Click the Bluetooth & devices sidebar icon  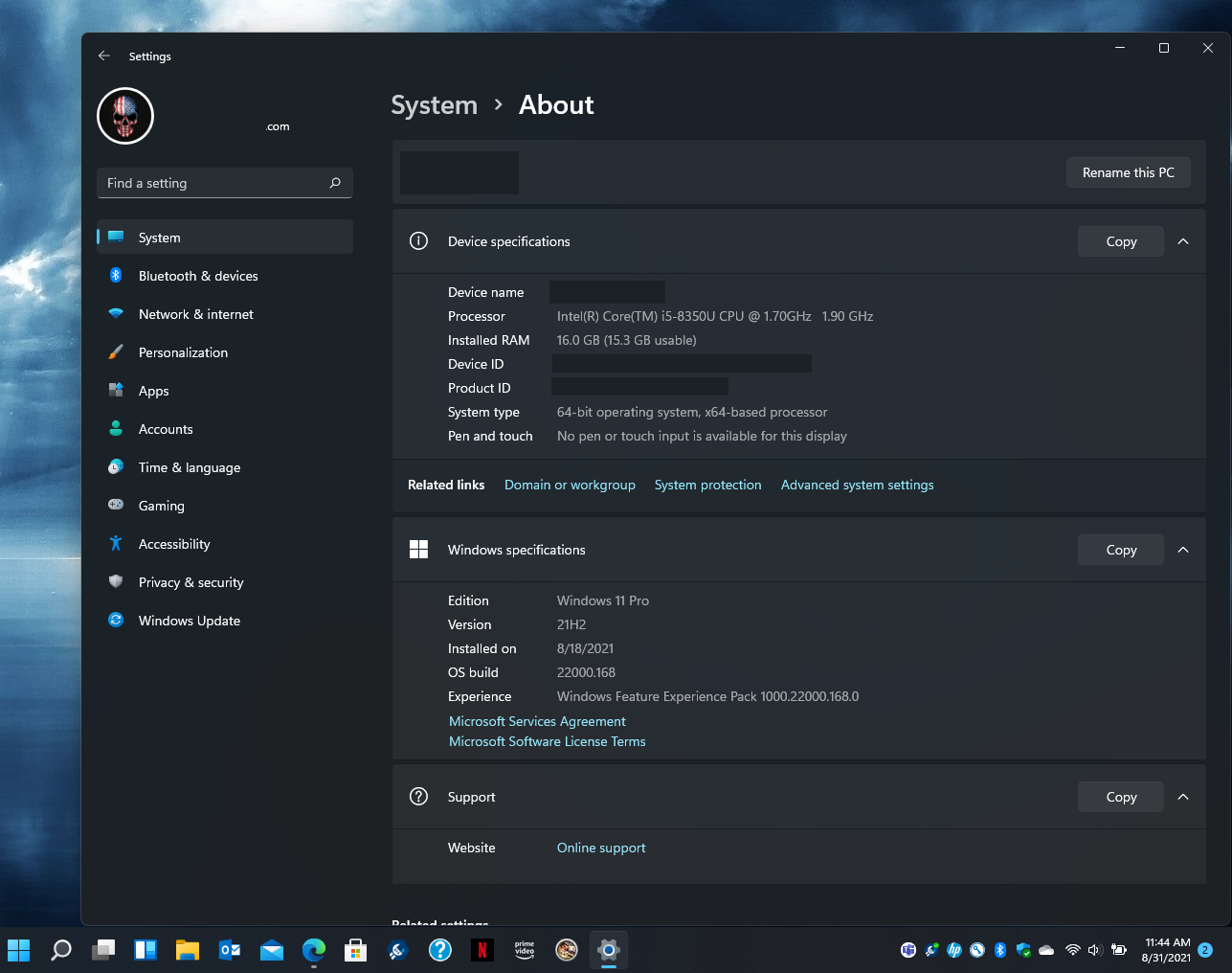coord(116,276)
